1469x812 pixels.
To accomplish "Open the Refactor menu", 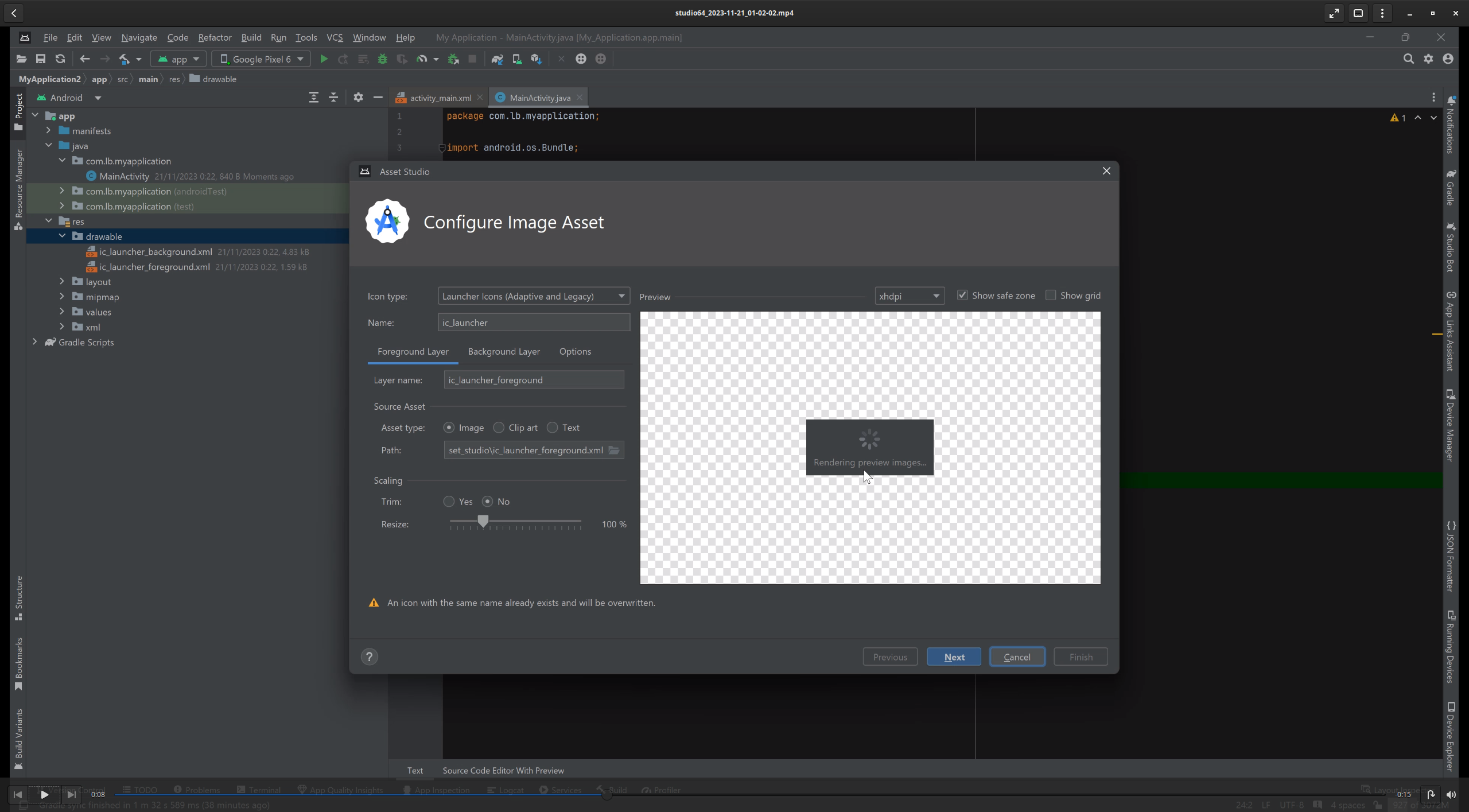I will [x=215, y=37].
